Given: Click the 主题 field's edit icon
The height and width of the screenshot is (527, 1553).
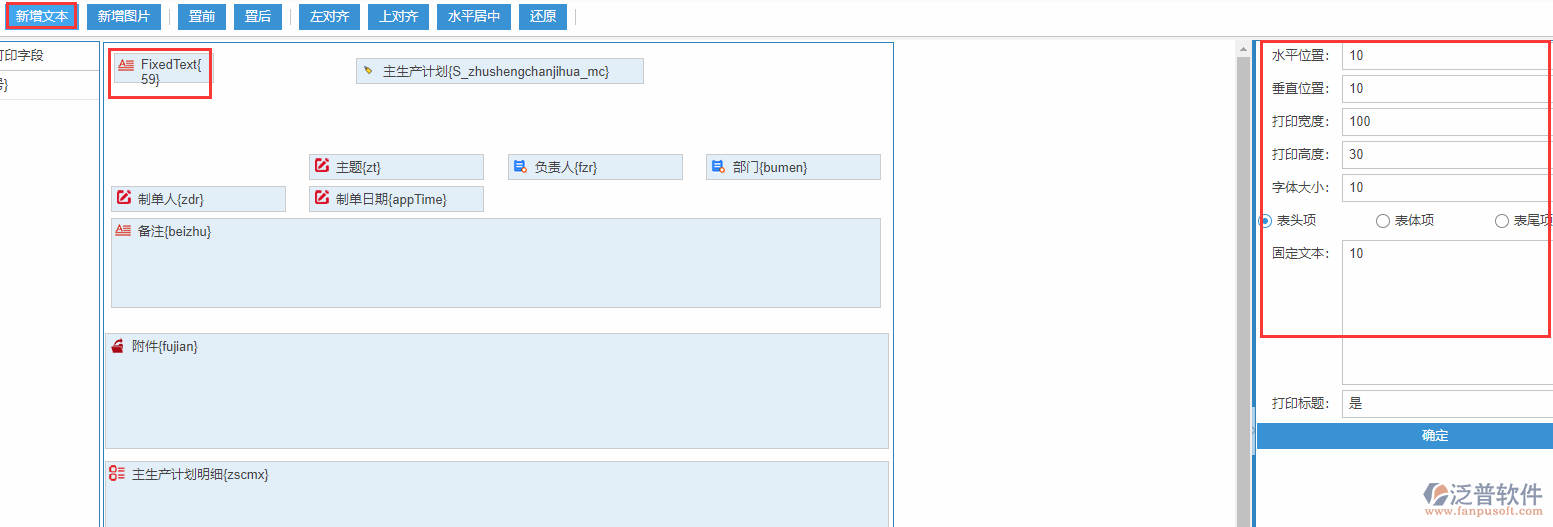Looking at the screenshot, I should coord(321,166).
